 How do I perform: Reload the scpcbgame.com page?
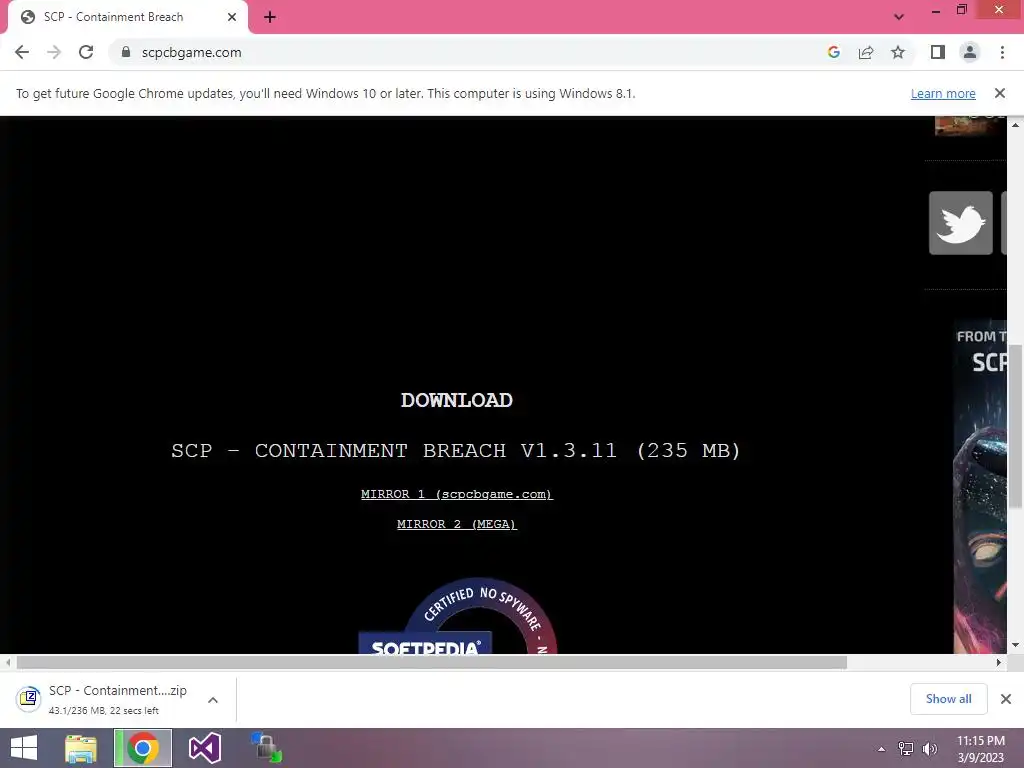click(86, 52)
